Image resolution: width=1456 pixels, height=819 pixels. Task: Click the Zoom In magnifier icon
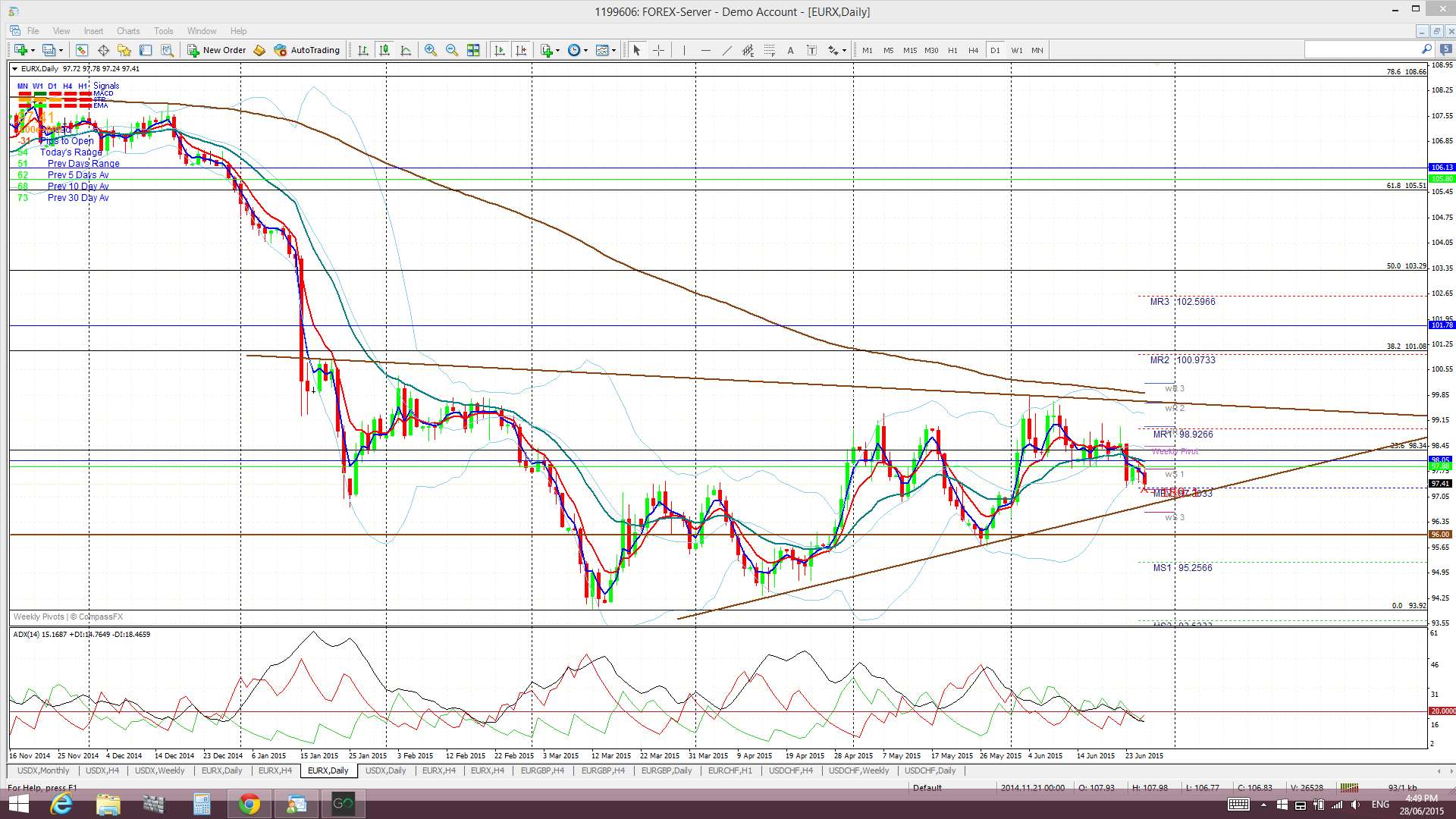tap(430, 50)
